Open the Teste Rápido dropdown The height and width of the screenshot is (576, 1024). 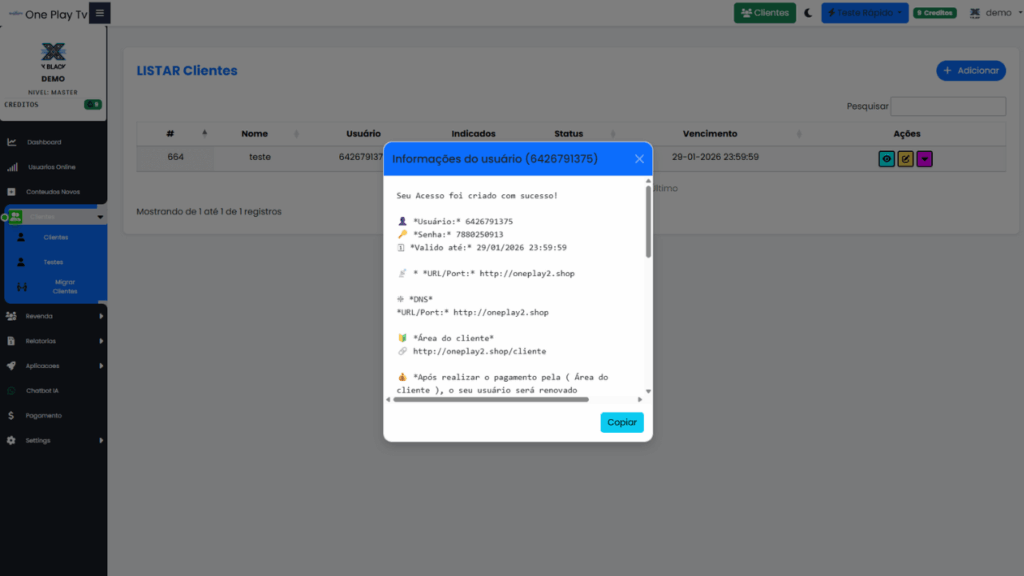(x=865, y=13)
